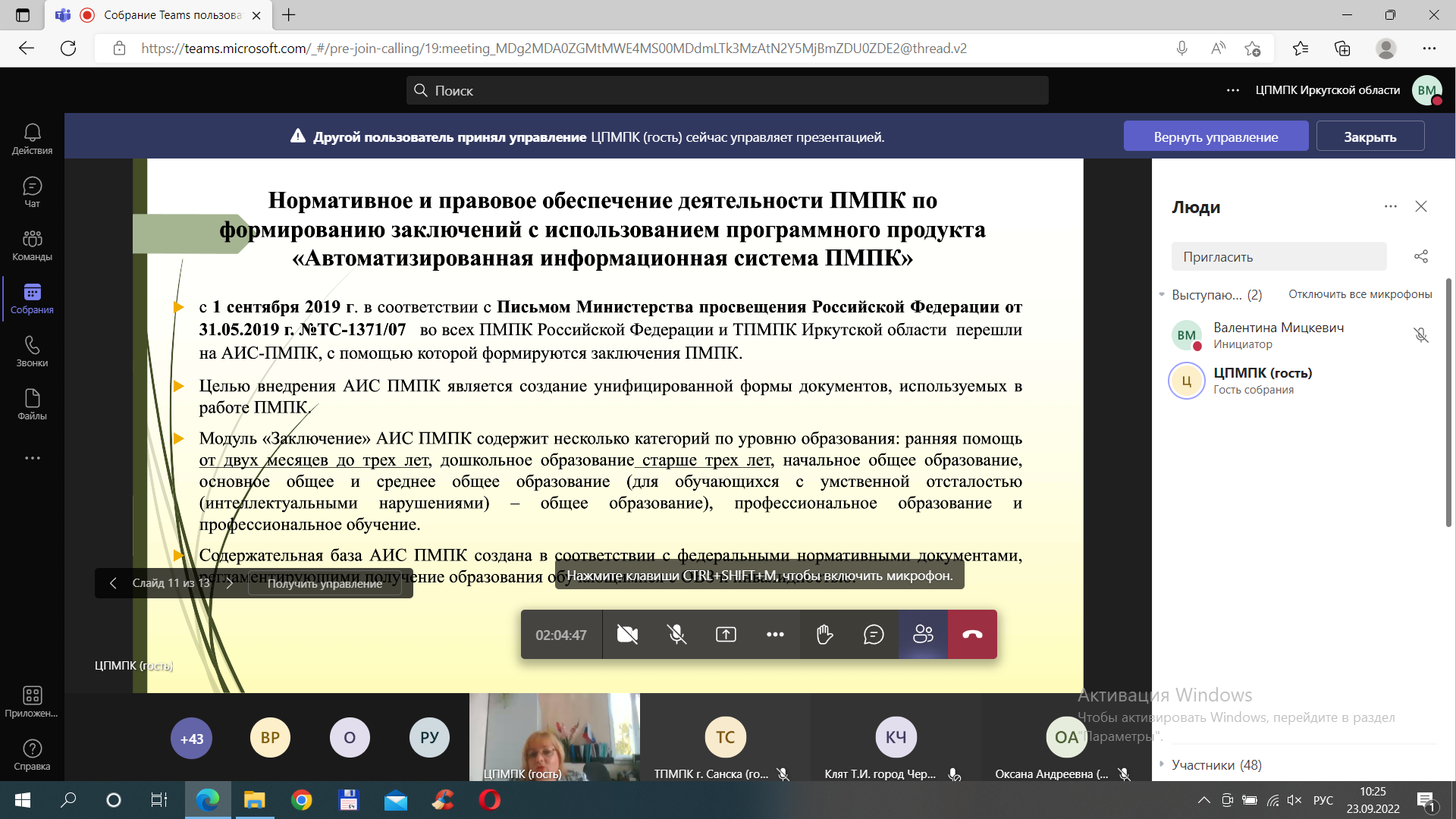Screen dimensions: 1456x819
Task: Open browser Collections
Action: click(x=1342, y=49)
